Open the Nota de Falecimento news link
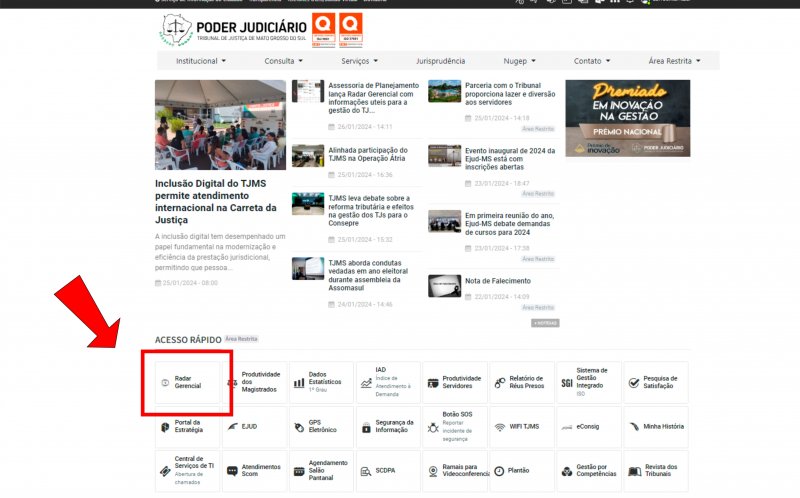This screenshot has height=498, width=800. point(497,281)
